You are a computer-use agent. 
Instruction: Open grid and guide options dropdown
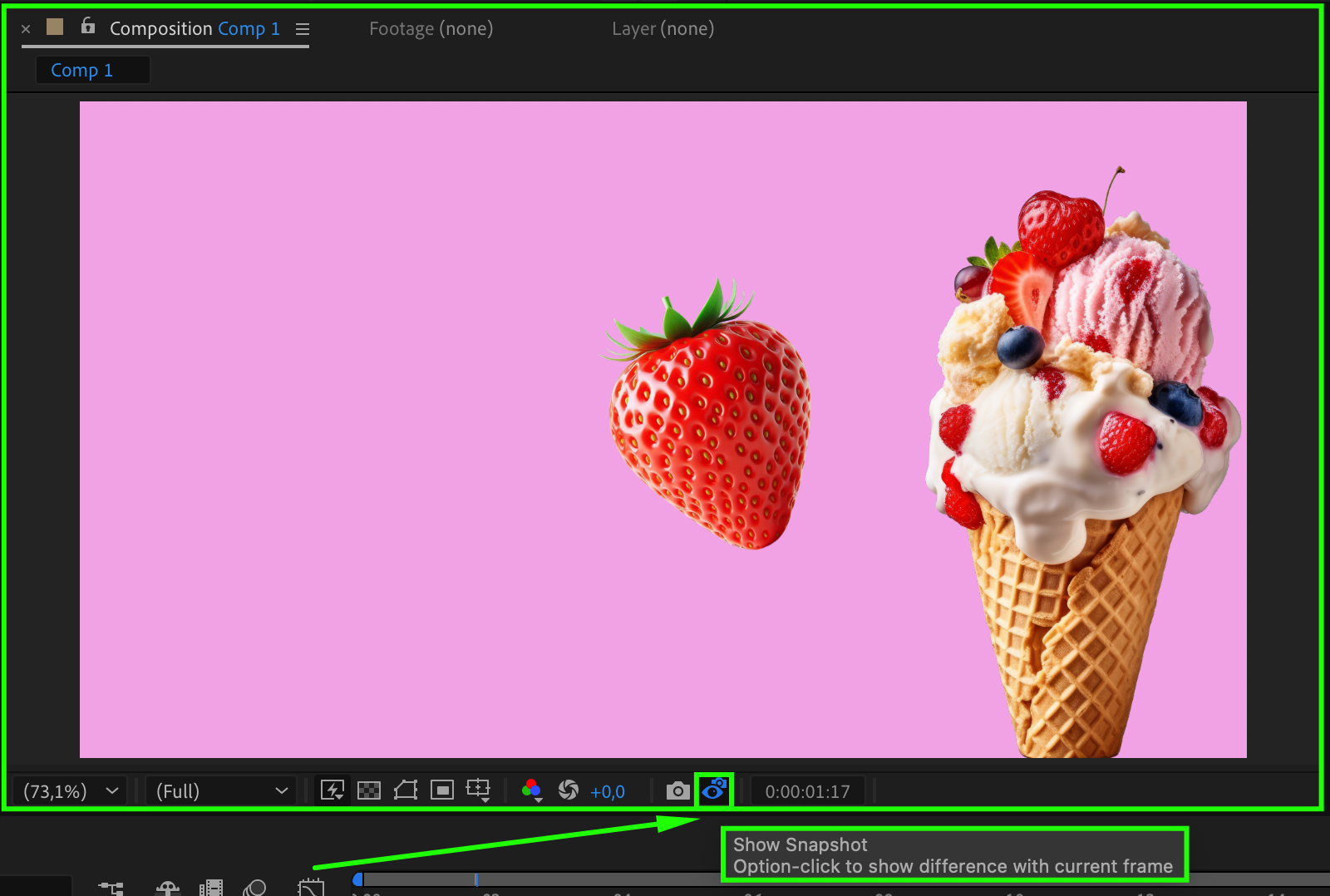pyautogui.click(x=479, y=790)
